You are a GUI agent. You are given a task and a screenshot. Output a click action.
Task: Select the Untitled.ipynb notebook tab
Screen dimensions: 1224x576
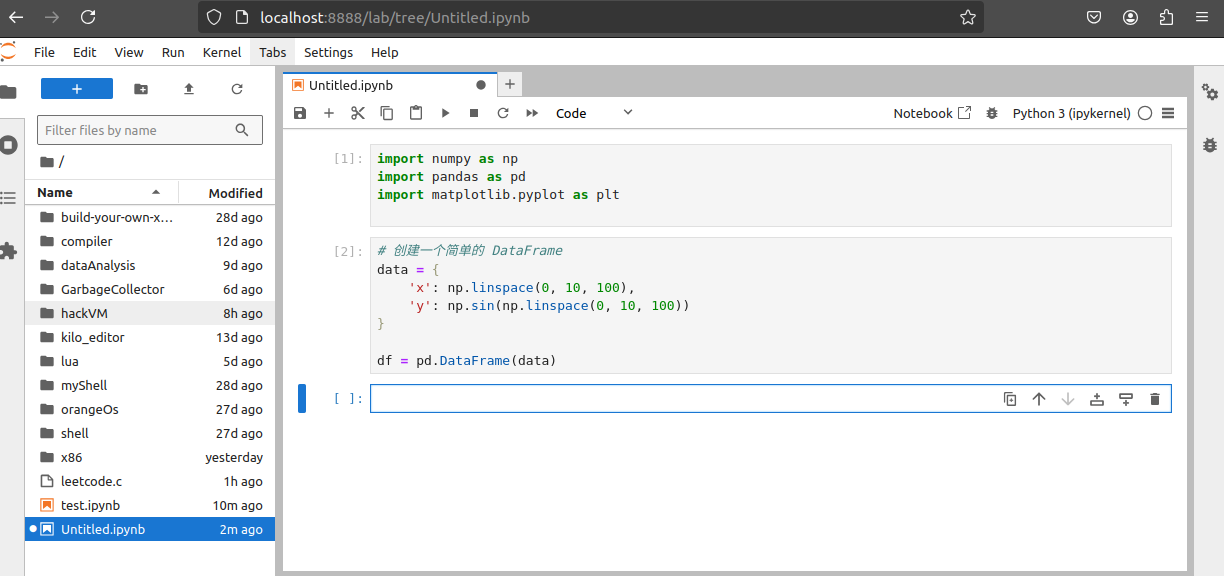pyautogui.click(x=390, y=85)
